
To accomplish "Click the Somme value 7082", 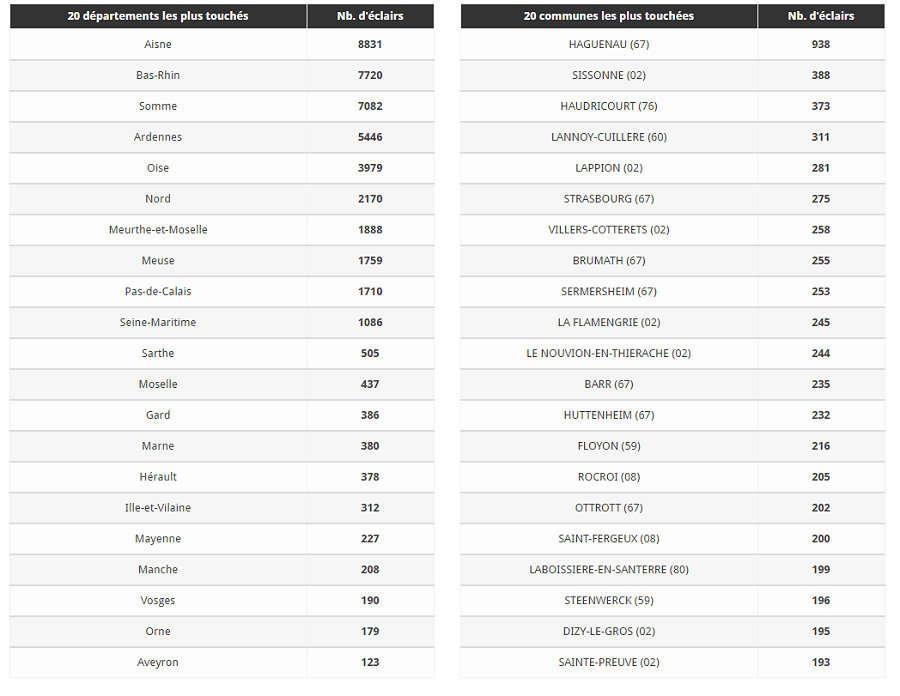I will coord(370,106).
